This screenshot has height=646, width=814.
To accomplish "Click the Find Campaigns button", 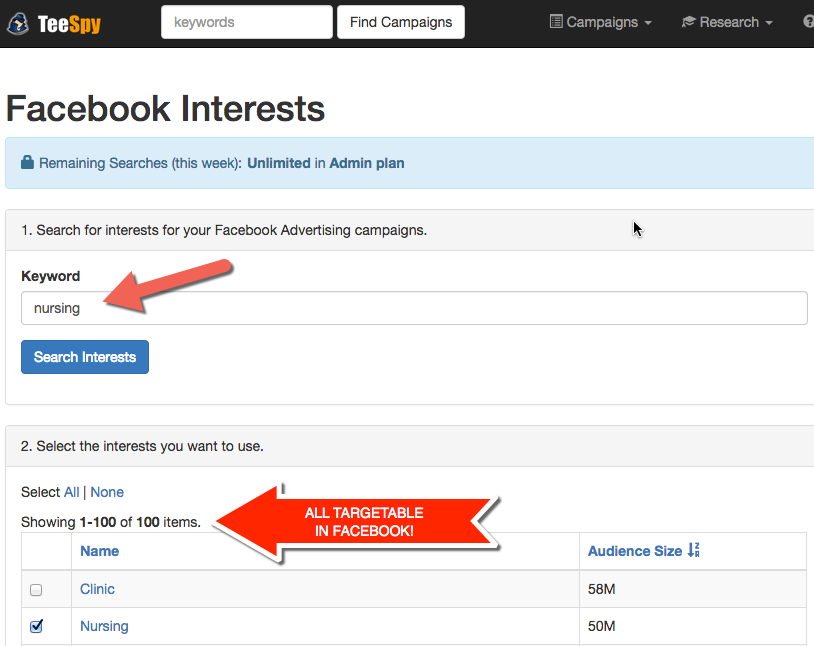I will pos(401,22).
